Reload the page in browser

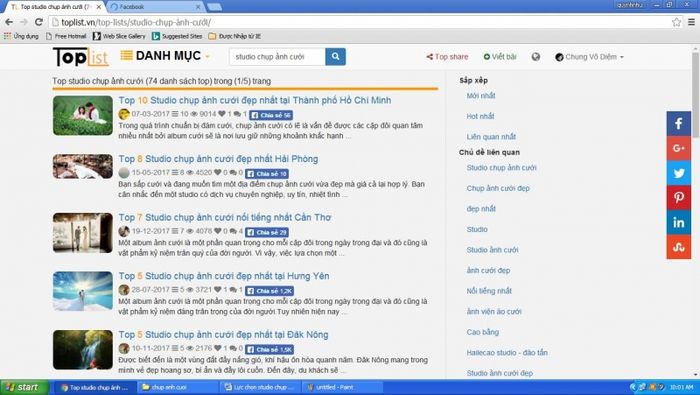coord(39,22)
